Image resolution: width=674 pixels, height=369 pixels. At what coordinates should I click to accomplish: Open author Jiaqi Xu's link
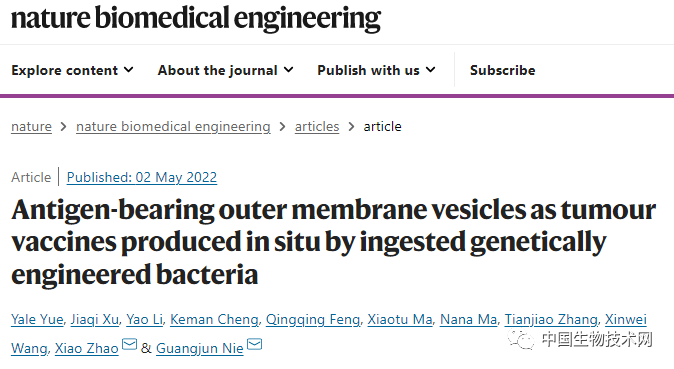(95, 320)
